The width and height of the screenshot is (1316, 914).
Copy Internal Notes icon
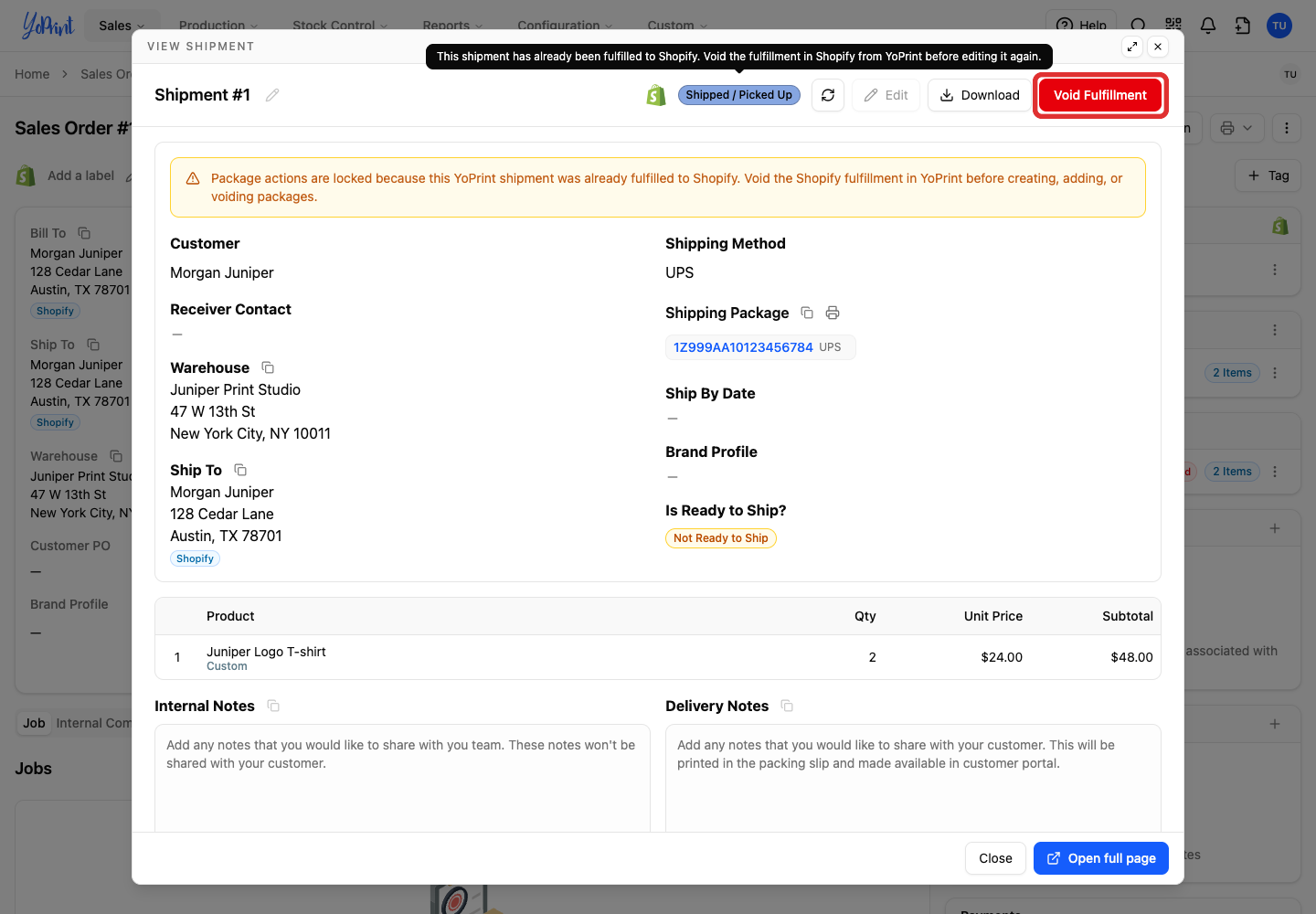(273, 706)
